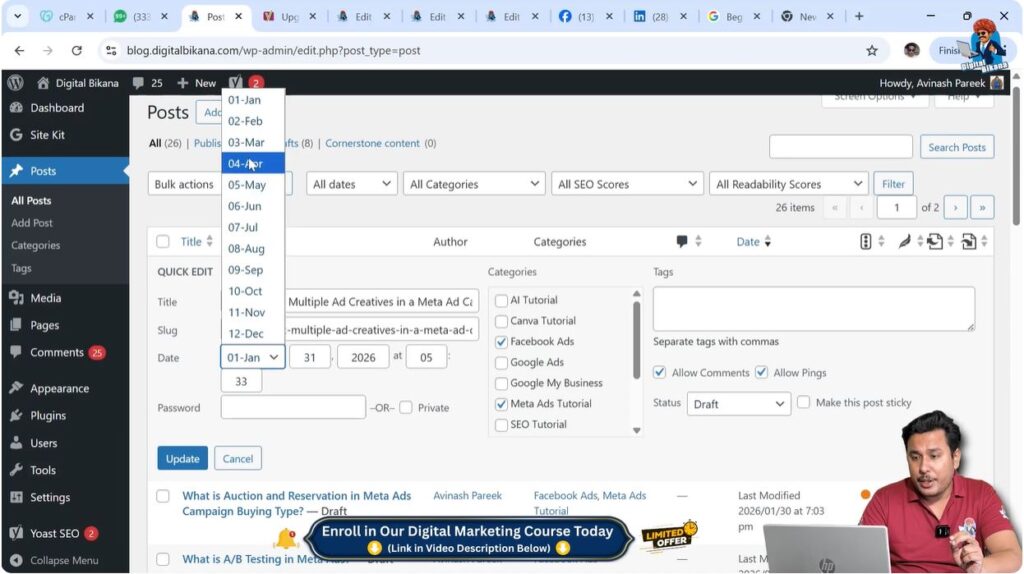Viewport: 1024px width, 574px height.
Task: Focus the search posts text box
Action: click(x=840, y=147)
